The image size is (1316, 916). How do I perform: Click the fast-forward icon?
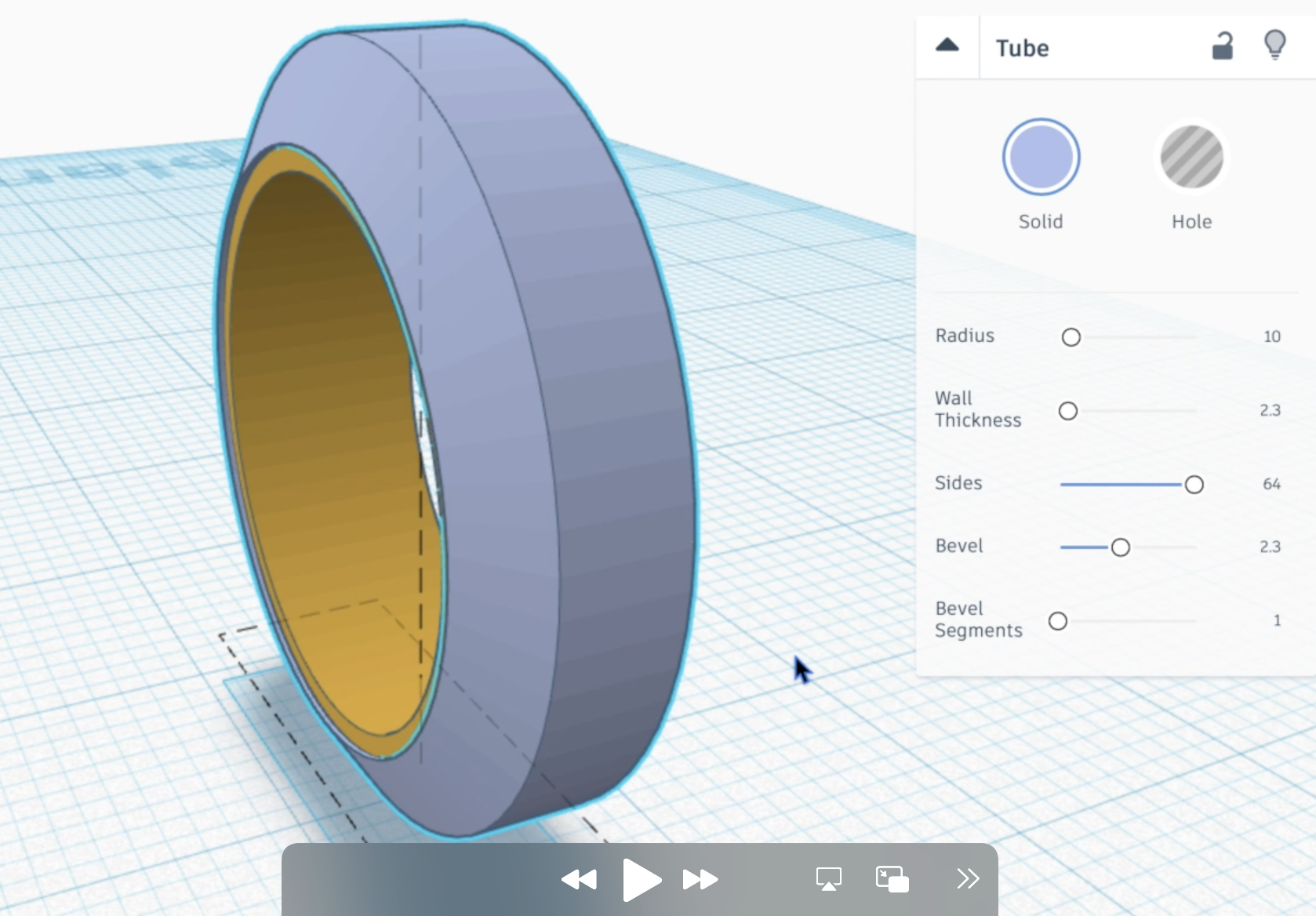tap(700, 879)
